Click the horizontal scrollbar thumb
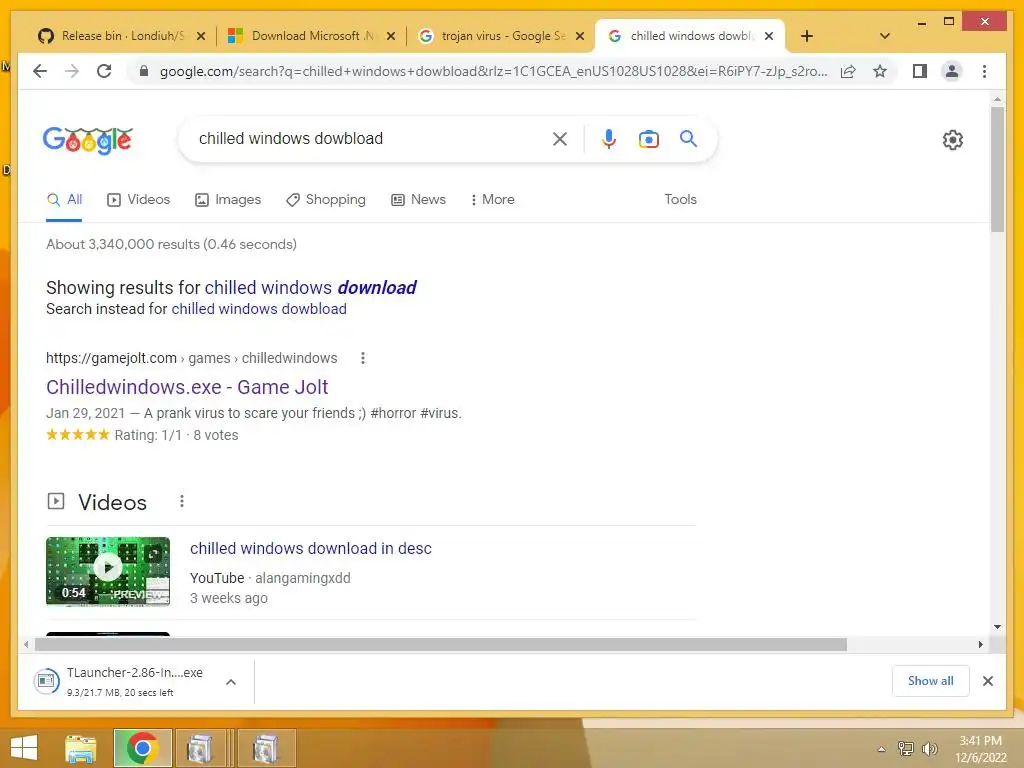Screen dimensions: 1024x768 tap(441, 645)
